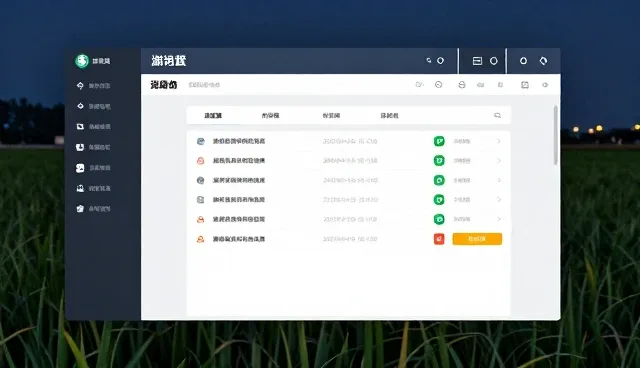Switch to the fourth tab in the tab bar
The width and height of the screenshot is (640, 368).
click(x=389, y=115)
